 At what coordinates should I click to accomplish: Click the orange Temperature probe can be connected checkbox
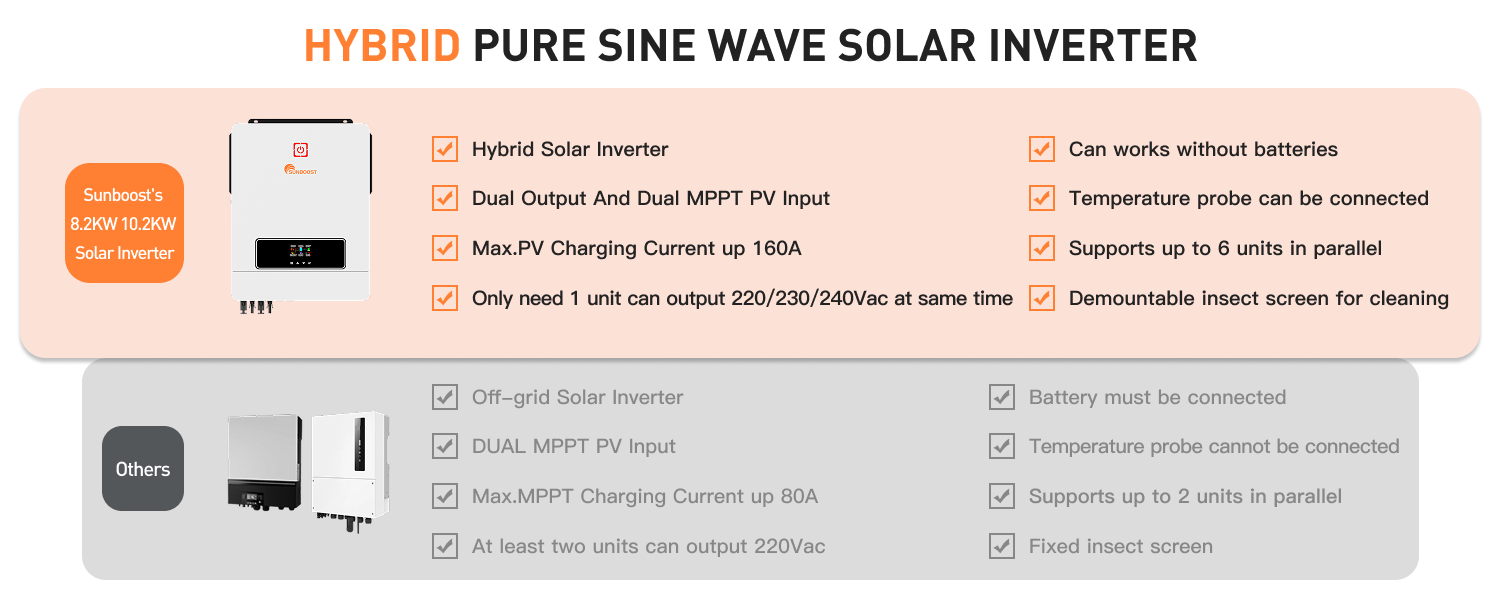pyautogui.click(x=1042, y=198)
